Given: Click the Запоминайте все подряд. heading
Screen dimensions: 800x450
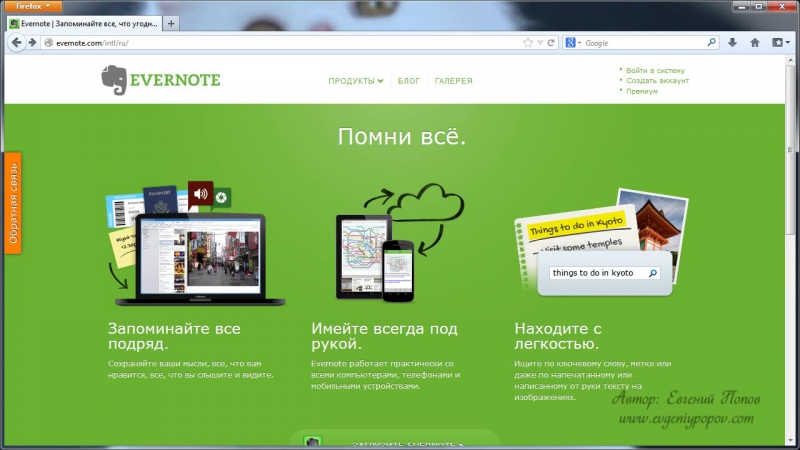Looking at the screenshot, I should coord(174,336).
